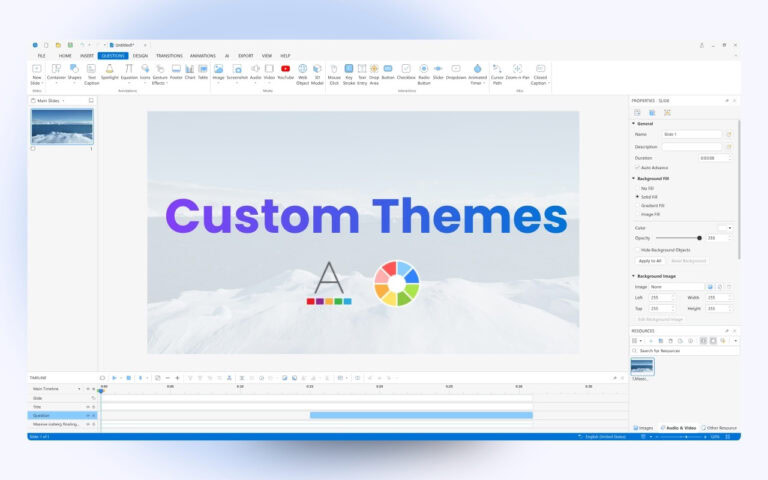Insert a YouTube video

[x=286, y=72]
